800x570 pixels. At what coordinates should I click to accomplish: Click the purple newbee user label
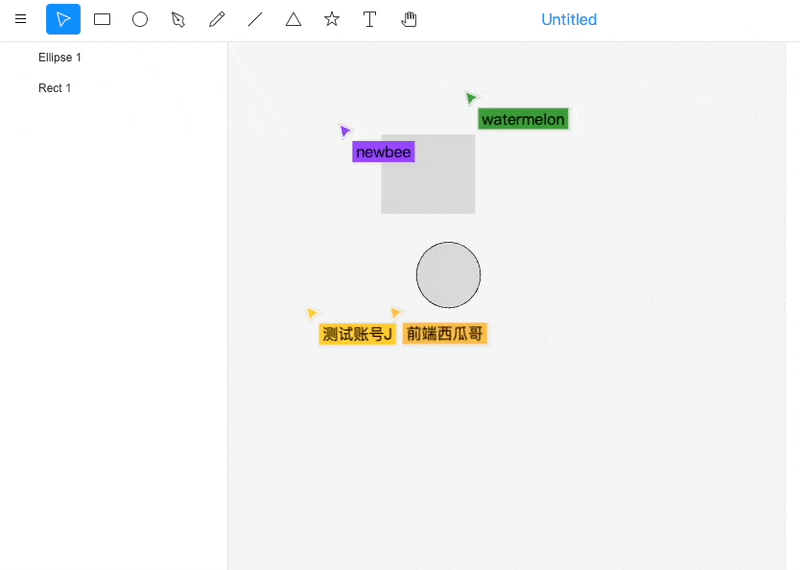click(383, 152)
